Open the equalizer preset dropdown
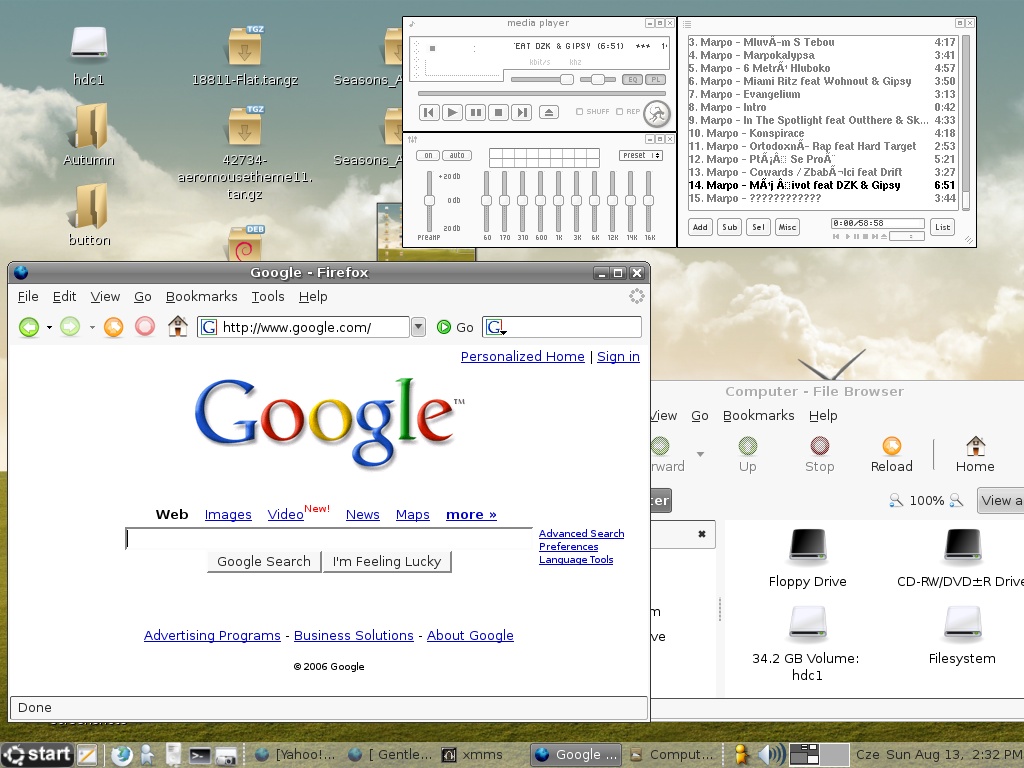Image resolution: width=1024 pixels, height=768 pixels. (641, 155)
